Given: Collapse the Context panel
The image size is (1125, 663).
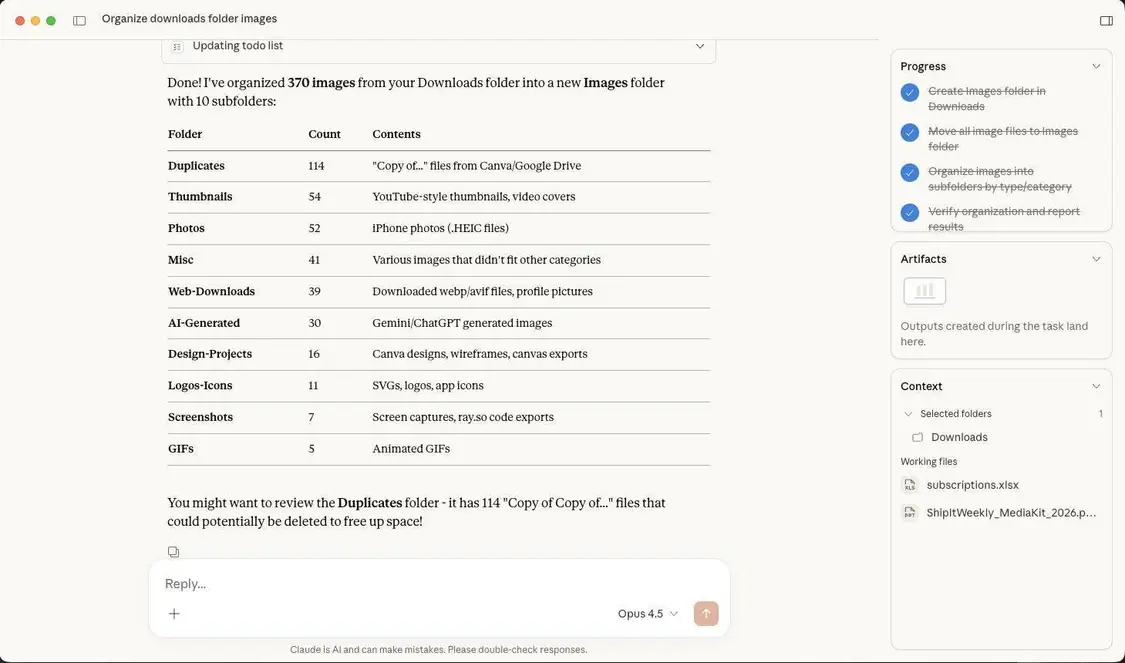Looking at the screenshot, I should [1096, 387].
